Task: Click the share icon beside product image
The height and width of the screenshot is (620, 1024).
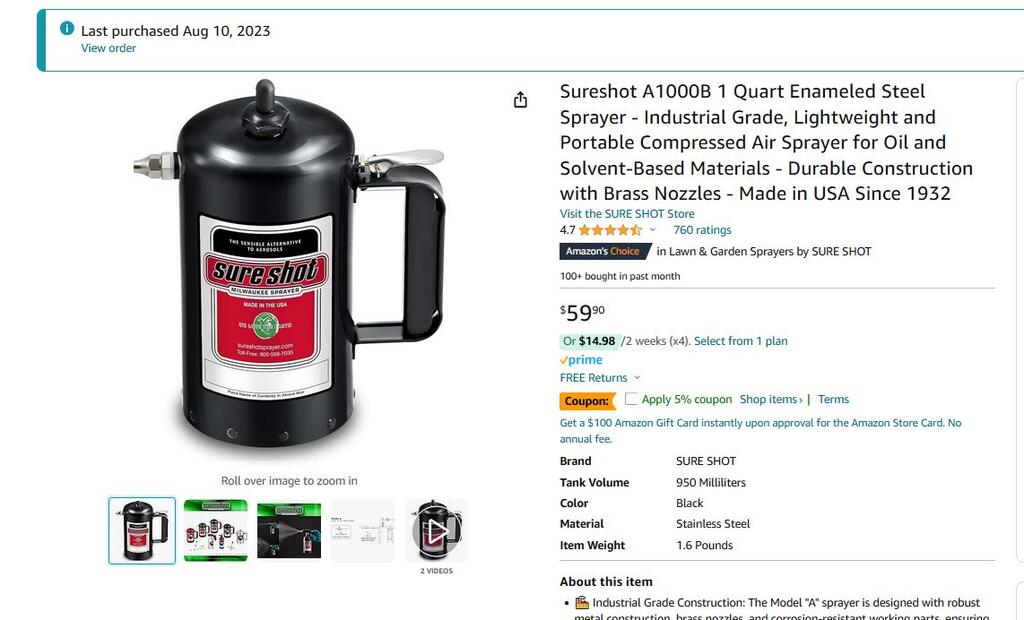Action: click(x=520, y=99)
